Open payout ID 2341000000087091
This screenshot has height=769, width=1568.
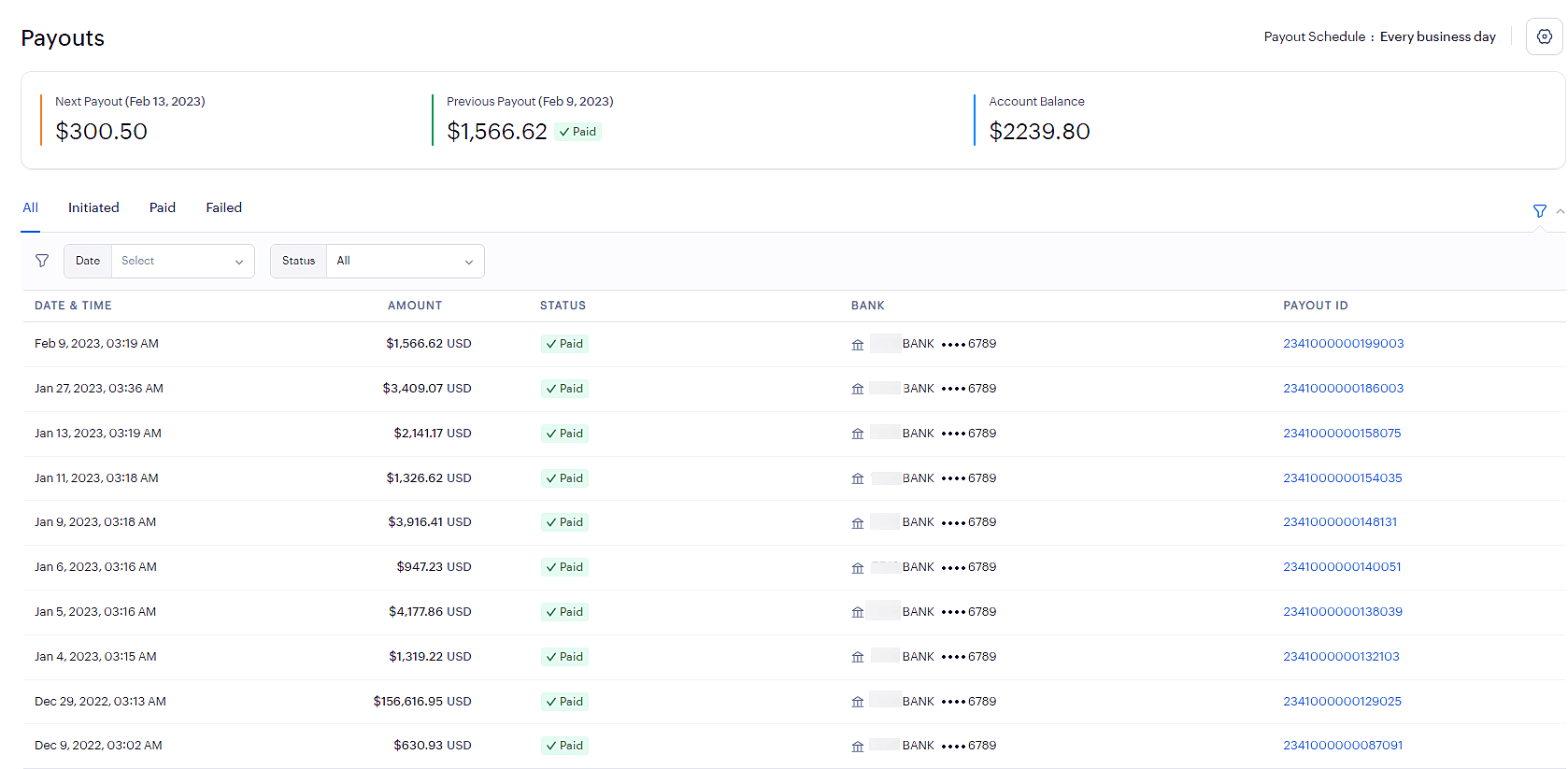tap(1342, 746)
